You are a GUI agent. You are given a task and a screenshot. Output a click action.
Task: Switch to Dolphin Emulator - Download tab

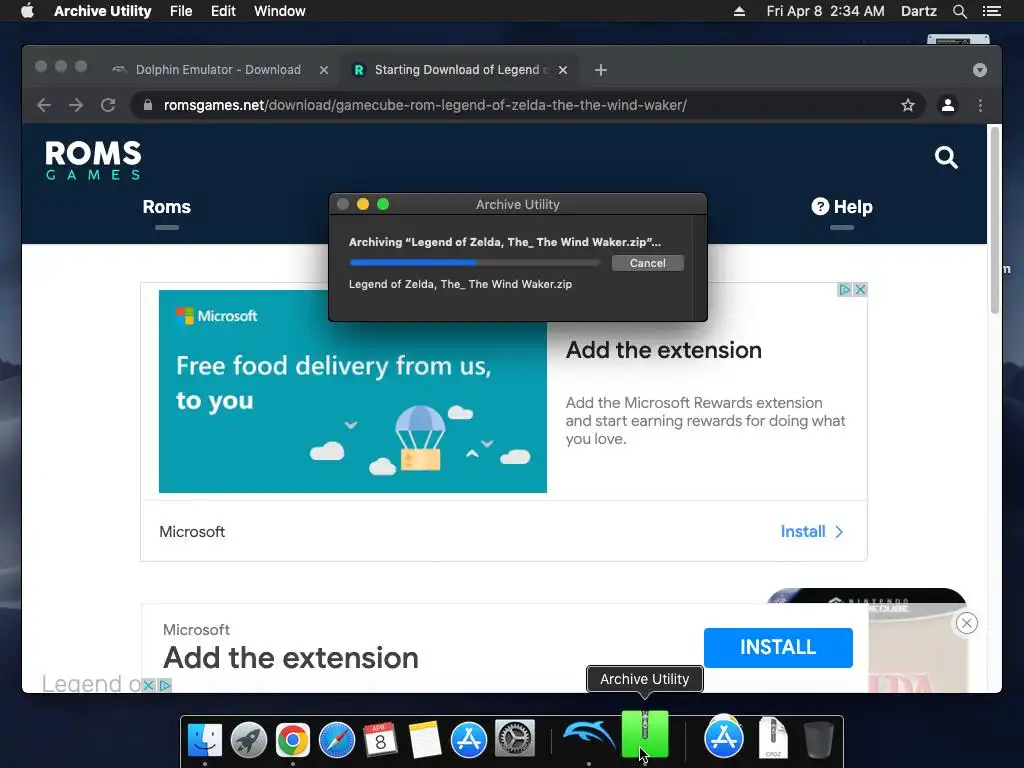coord(218,70)
